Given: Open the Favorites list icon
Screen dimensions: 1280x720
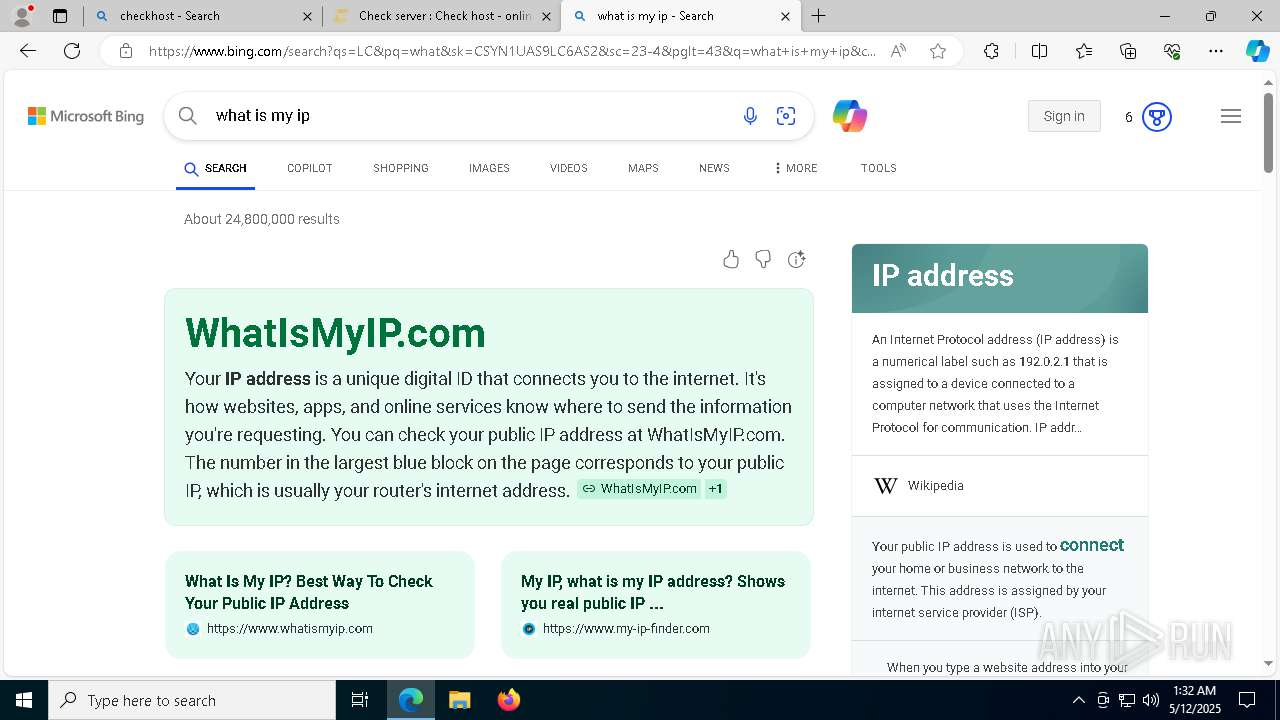Looking at the screenshot, I should (x=1084, y=51).
